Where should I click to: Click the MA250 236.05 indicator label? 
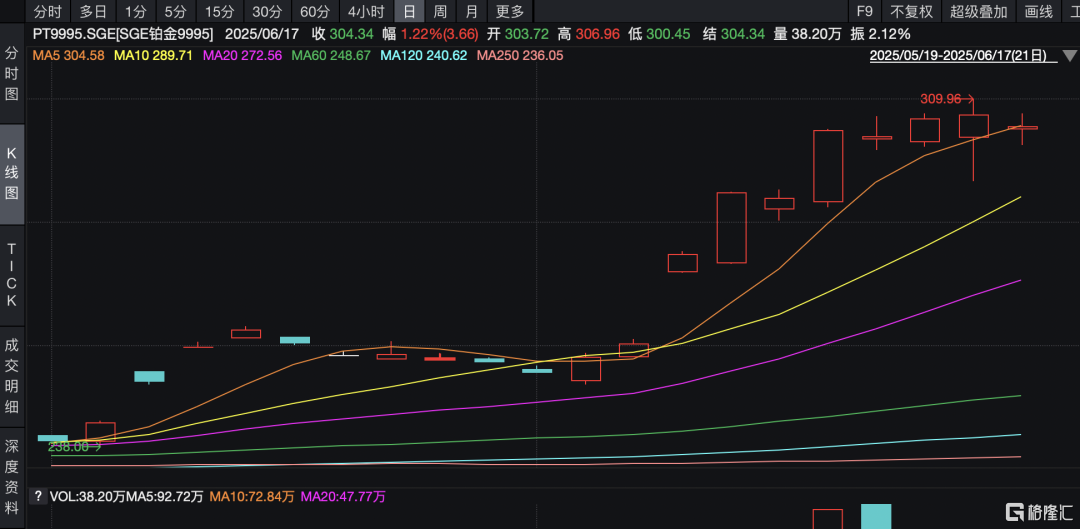[x=519, y=55]
